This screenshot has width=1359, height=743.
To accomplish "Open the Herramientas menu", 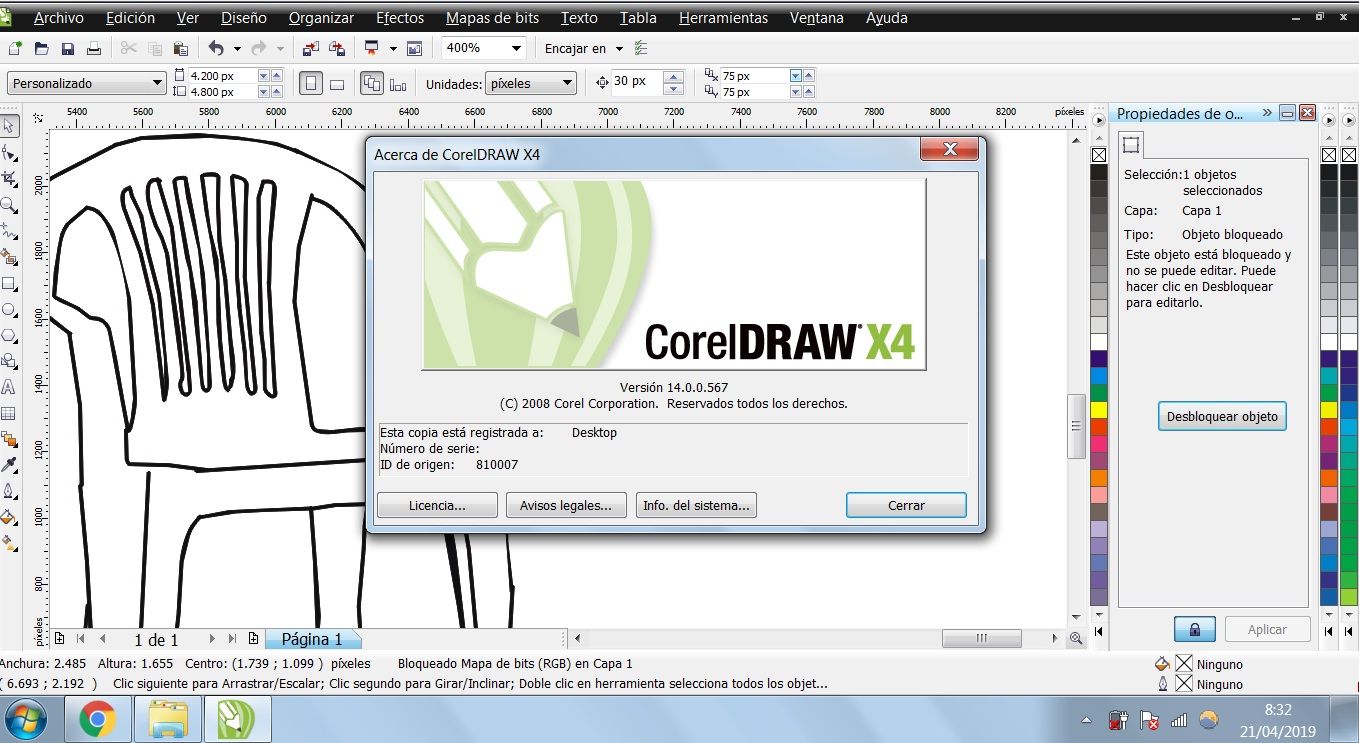I will (723, 18).
